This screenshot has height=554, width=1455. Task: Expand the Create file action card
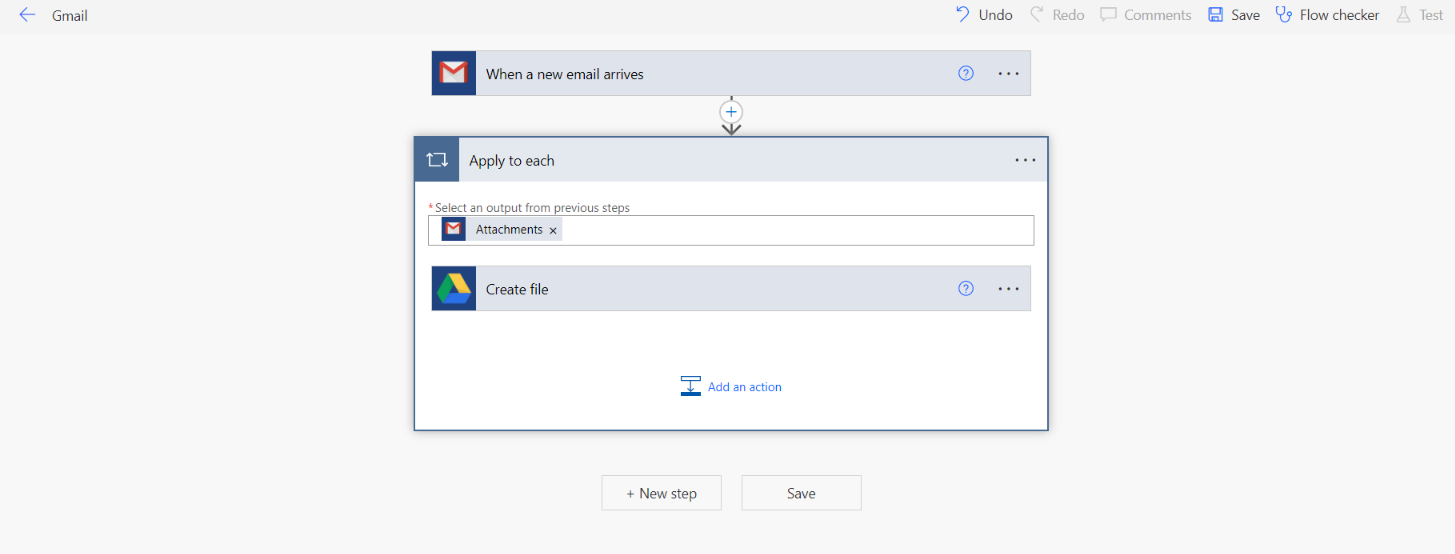click(x=700, y=289)
